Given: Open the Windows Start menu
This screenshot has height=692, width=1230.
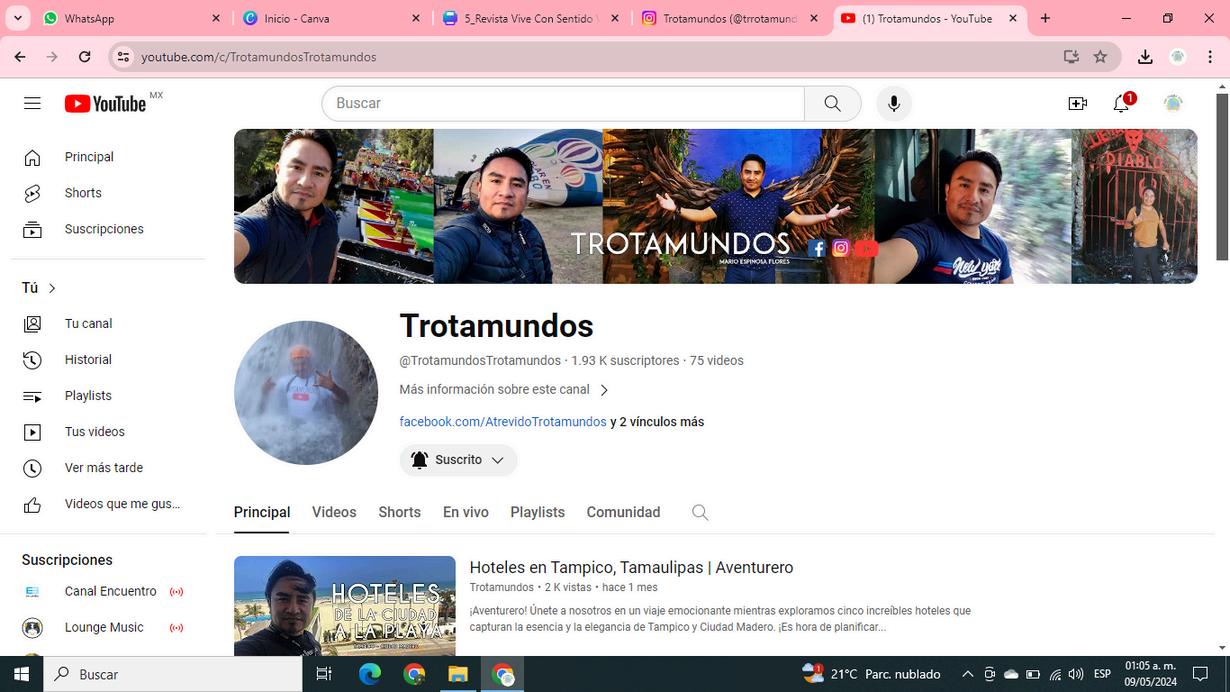Looking at the screenshot, I should 21,674.
